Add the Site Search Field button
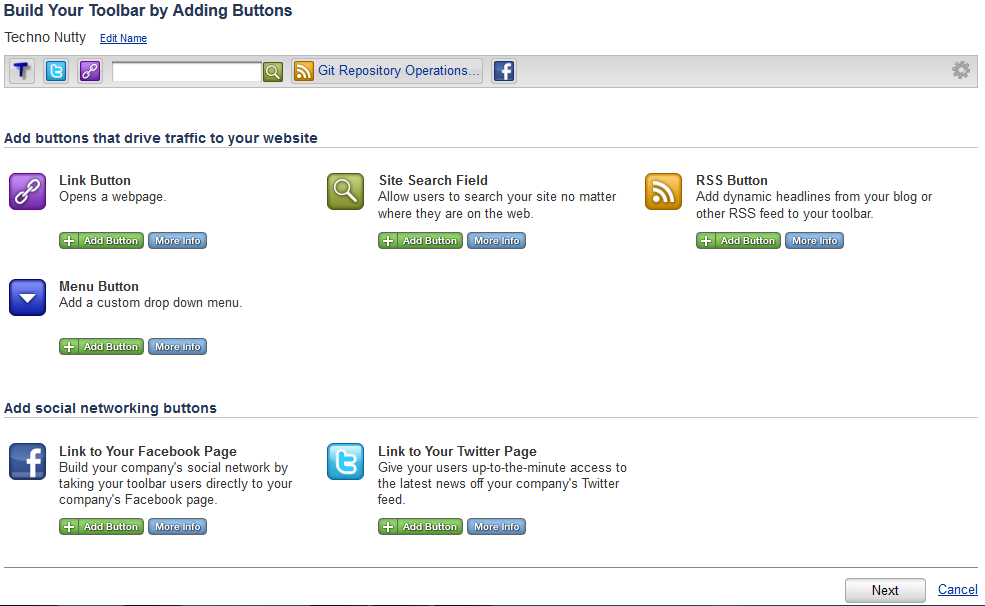Image resolution: width=985 pixels, height=606 pixels. pos(420,240)
